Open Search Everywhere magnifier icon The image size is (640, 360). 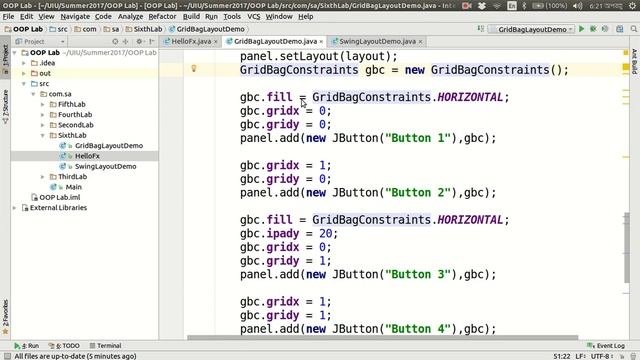633,29
